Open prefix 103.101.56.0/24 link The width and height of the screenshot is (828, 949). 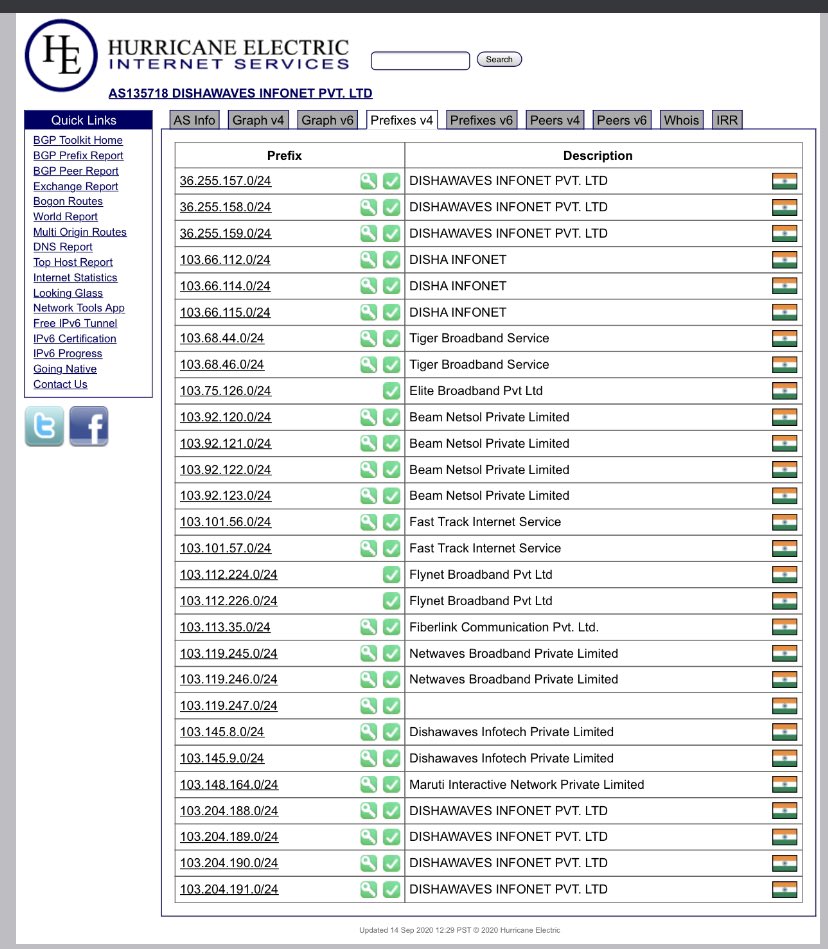click(x=225, y=522)
